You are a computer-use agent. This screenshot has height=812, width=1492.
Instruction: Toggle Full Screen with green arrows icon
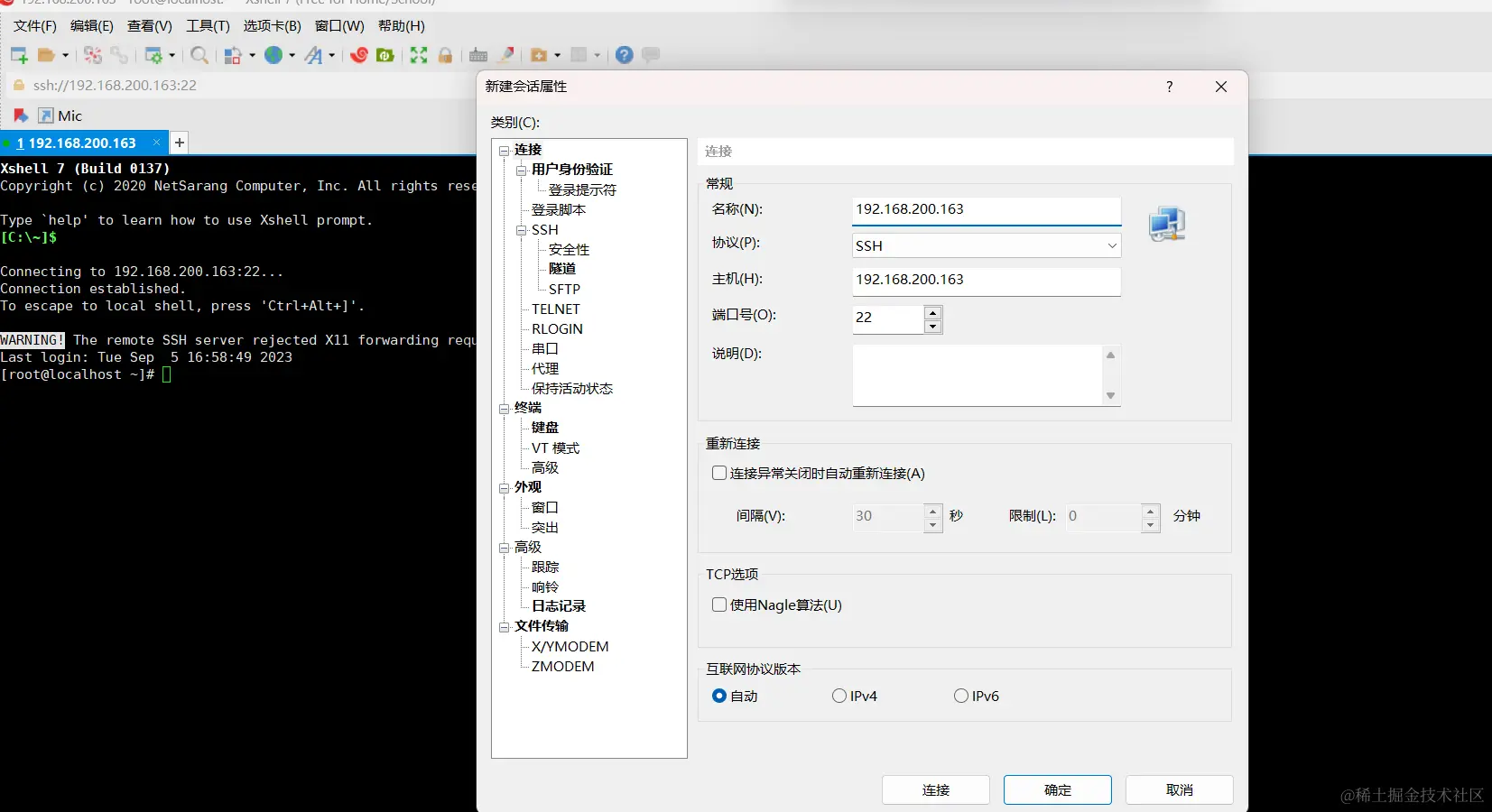tap(419, 56)
